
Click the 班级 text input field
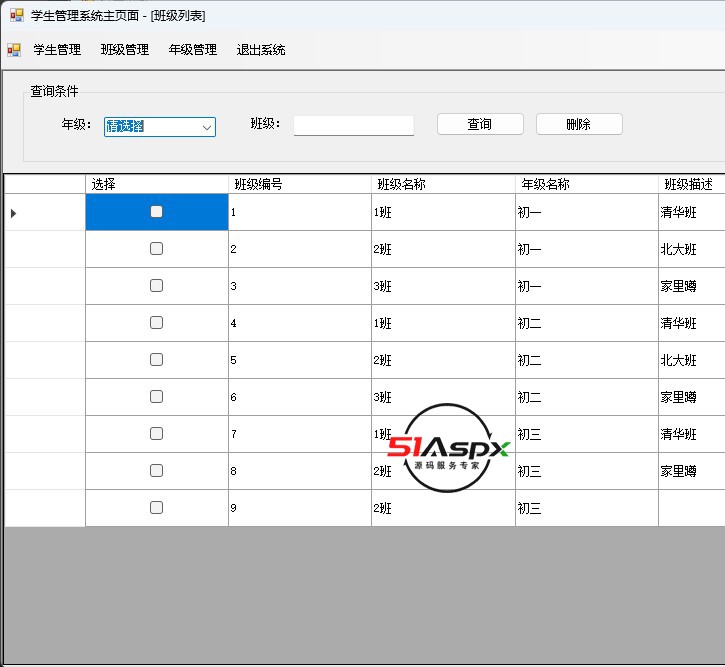pos(353,126)
